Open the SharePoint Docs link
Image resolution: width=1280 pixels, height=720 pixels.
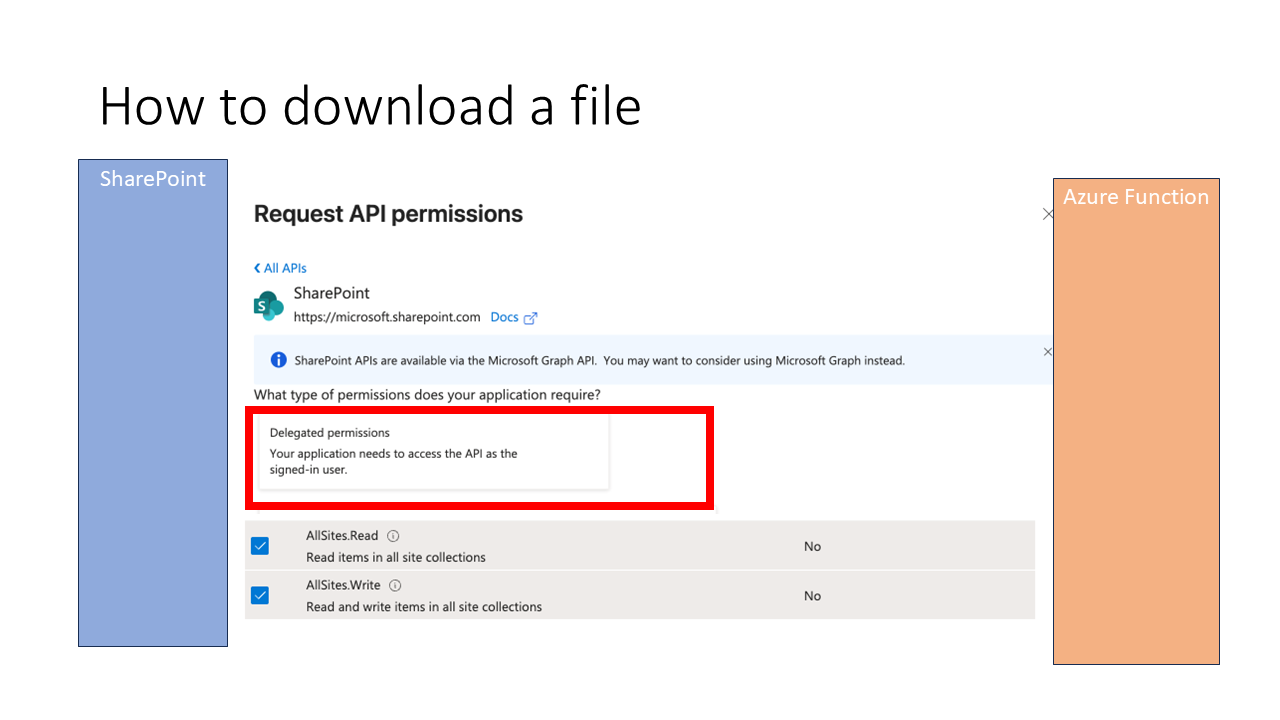coord(504,317)
